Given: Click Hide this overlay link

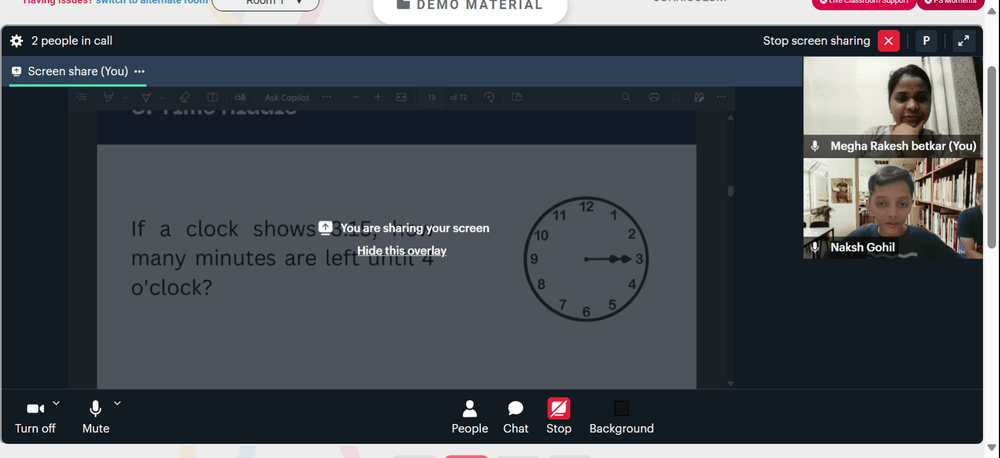Looking at the screenshot, I should coord(402,251).
